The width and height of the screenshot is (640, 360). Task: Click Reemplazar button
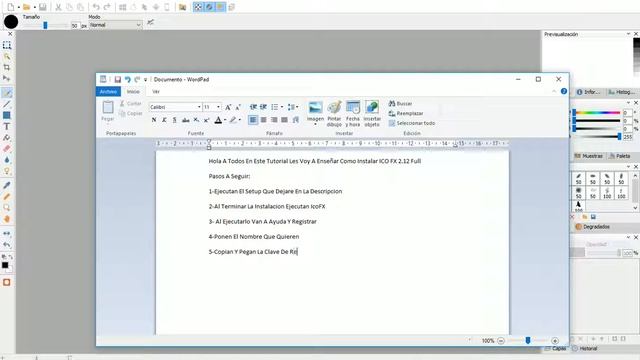pyautogui.click(x=406, y=113)
